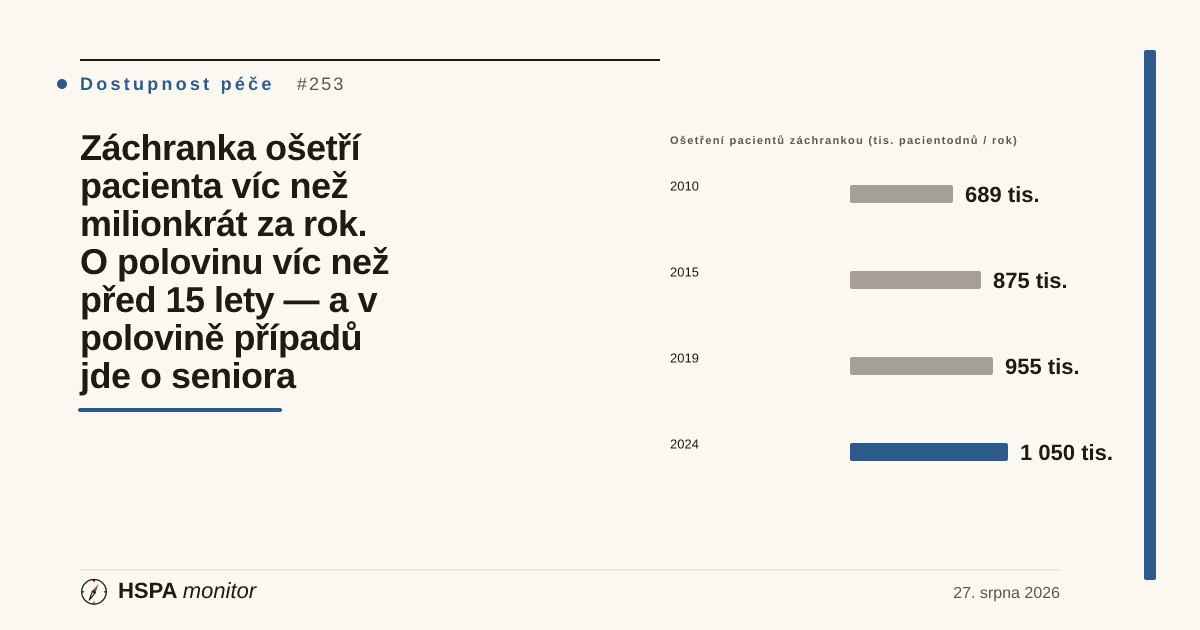1200x630 pixels.
Task: Click the vertical blue stripe on right edge
Action: click(x=1150, y=315)
